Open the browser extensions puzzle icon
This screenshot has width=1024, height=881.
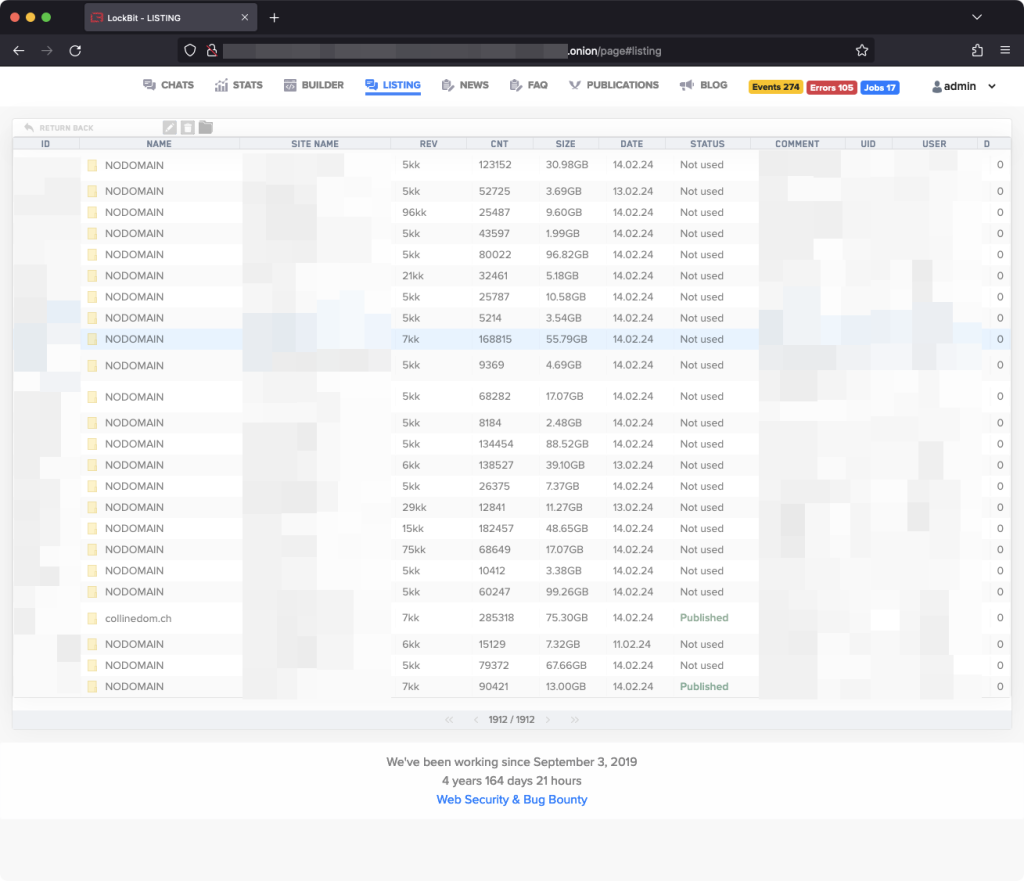[x=977, y=50]
